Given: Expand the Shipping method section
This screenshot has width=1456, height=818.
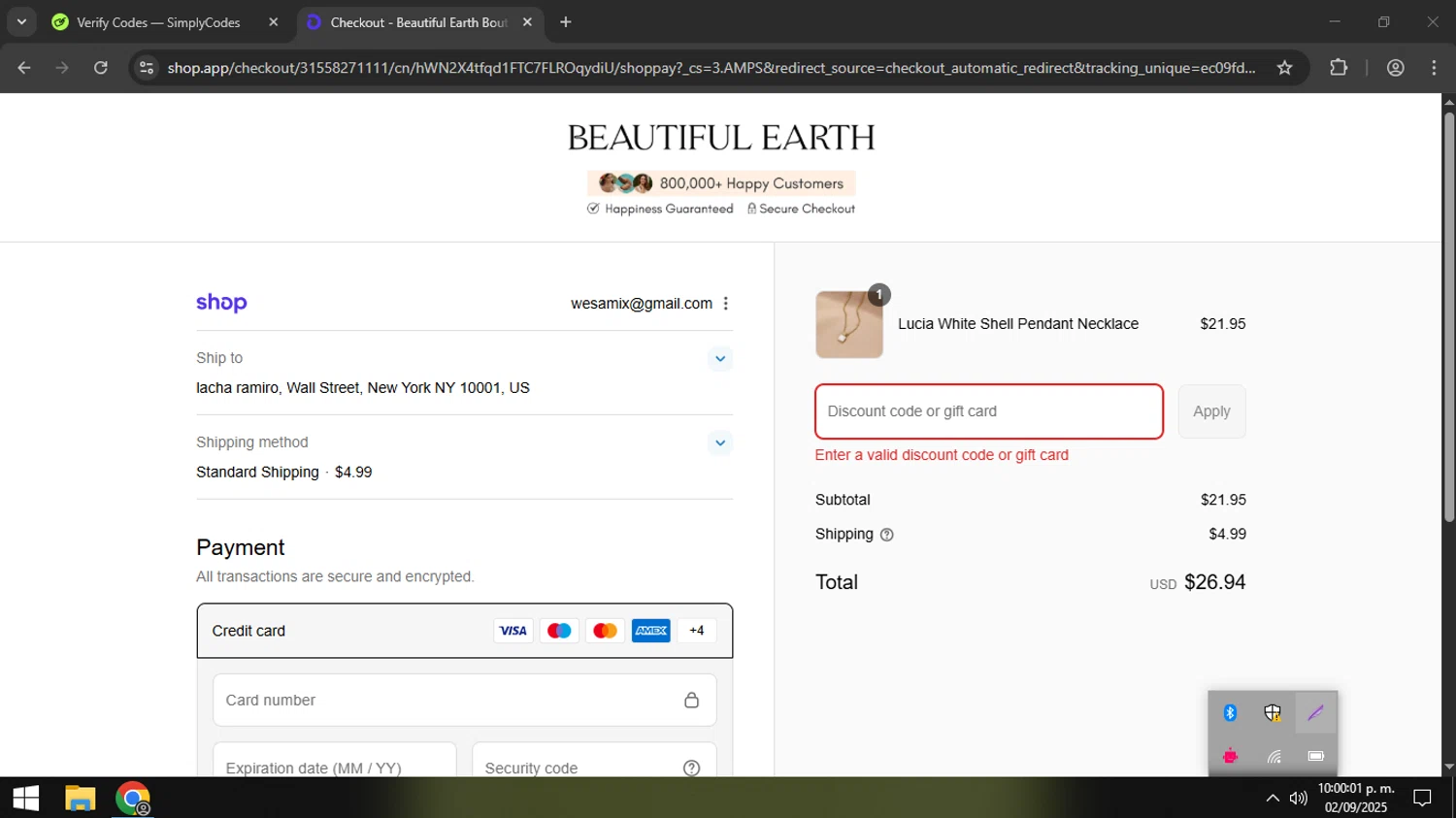Looking at the screenshot, I should 719,443.
